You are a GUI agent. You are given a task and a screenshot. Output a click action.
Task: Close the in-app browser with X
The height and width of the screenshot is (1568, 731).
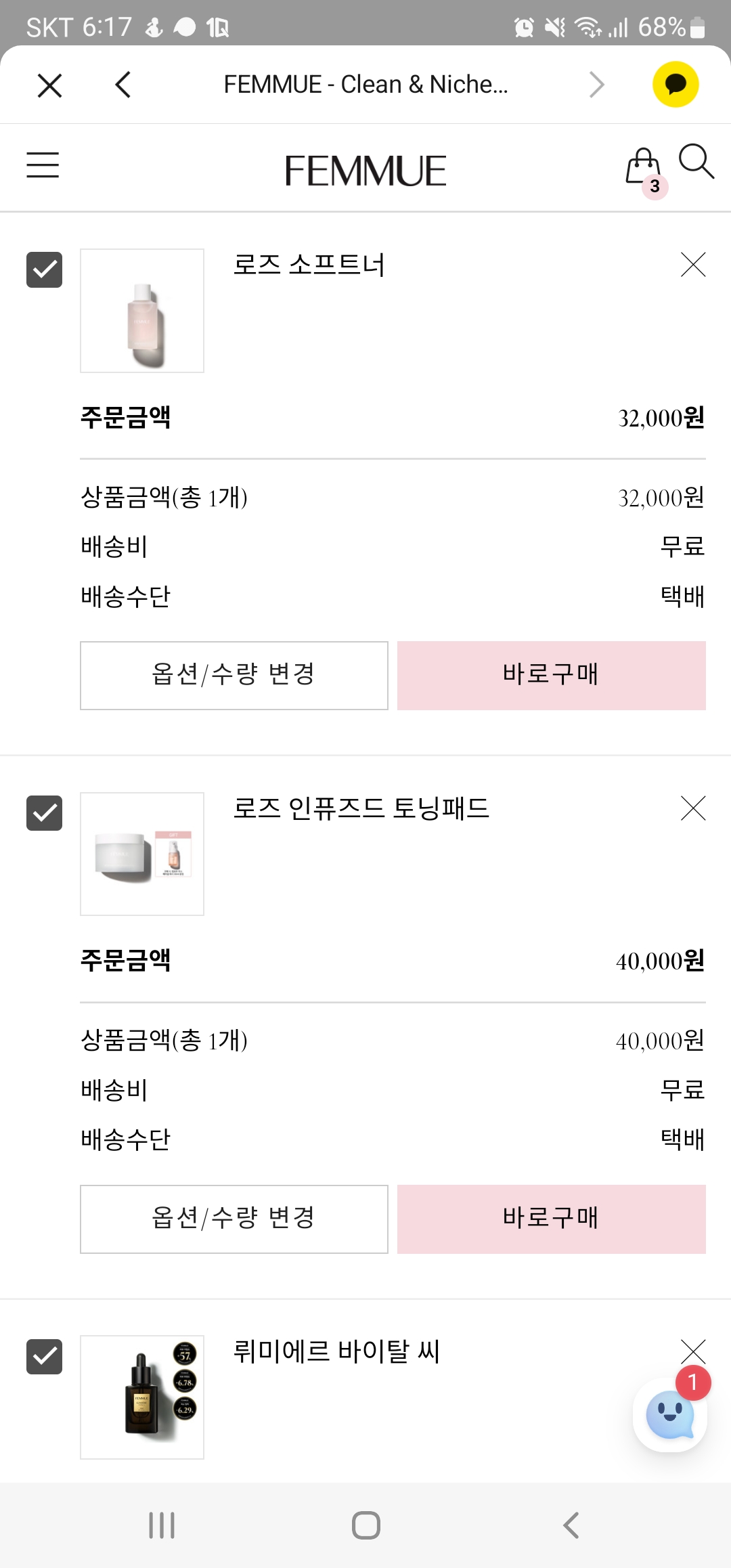[50, 85]
